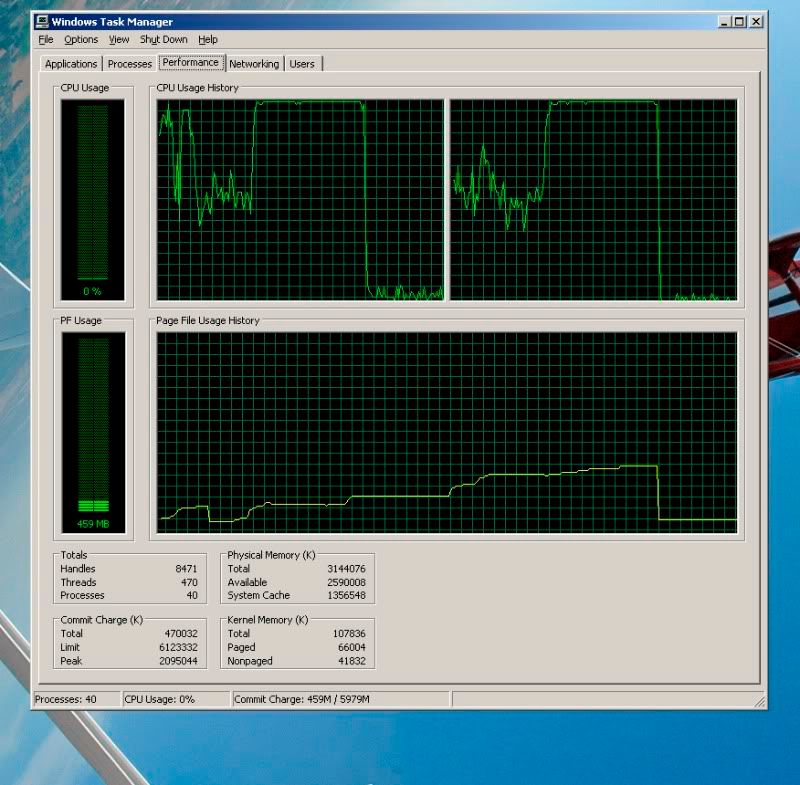Click the Task Manager title bar icon
Screen dimensions: 800x785
pyautogui.click(x=42, y=21)
